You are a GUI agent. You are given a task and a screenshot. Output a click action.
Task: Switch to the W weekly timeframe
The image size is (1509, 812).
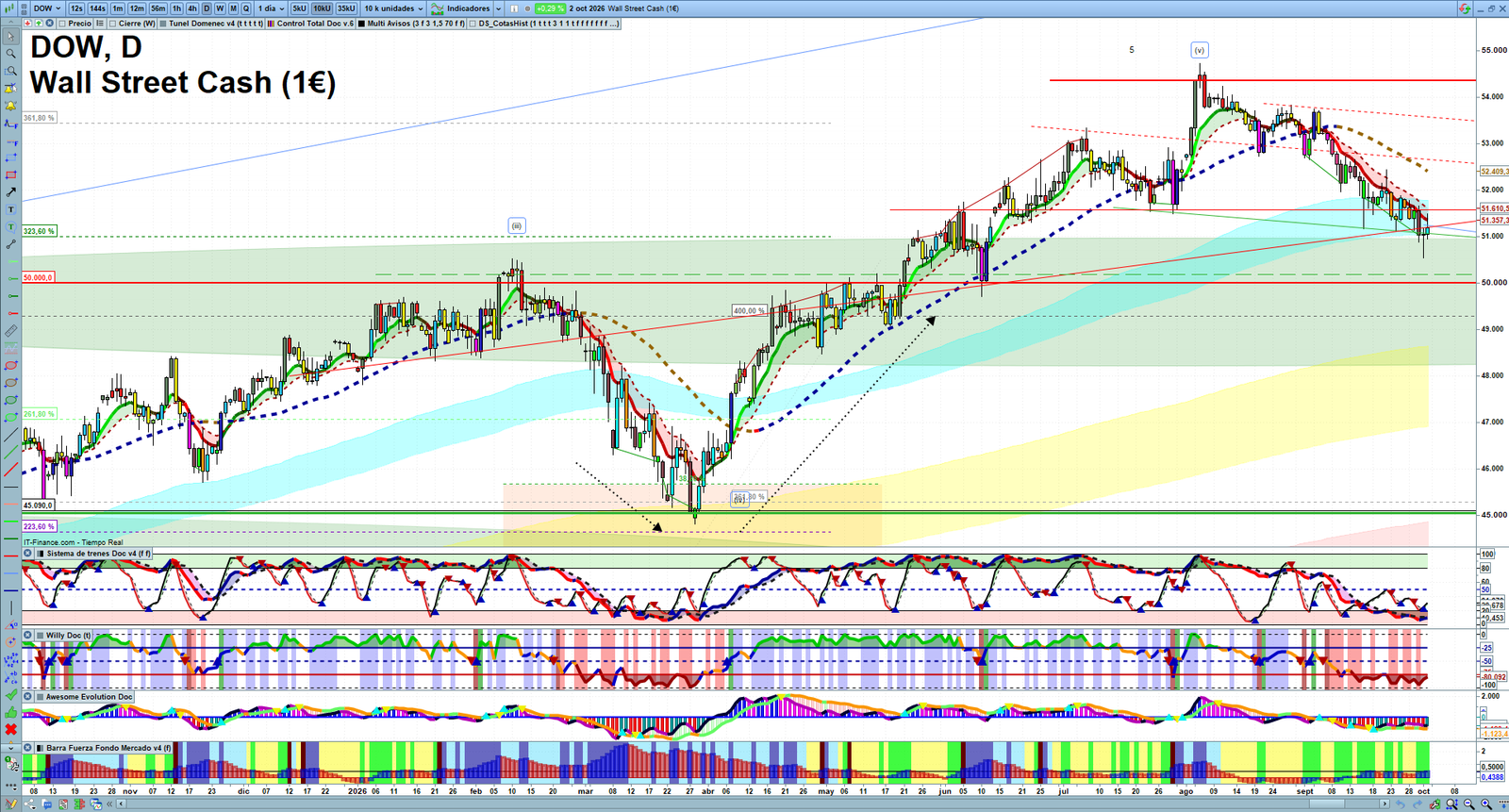coord(220,8)
